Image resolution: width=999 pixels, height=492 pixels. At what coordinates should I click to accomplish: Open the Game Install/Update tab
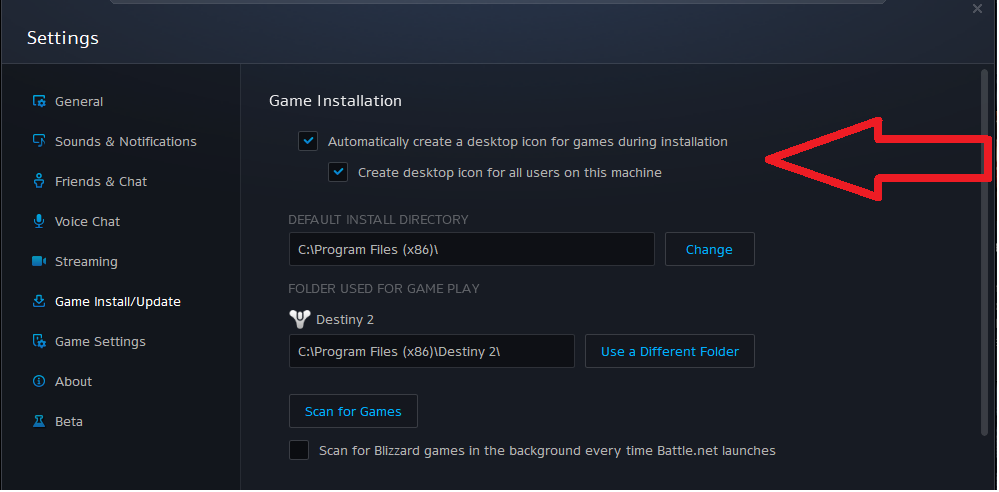point(117,301)
